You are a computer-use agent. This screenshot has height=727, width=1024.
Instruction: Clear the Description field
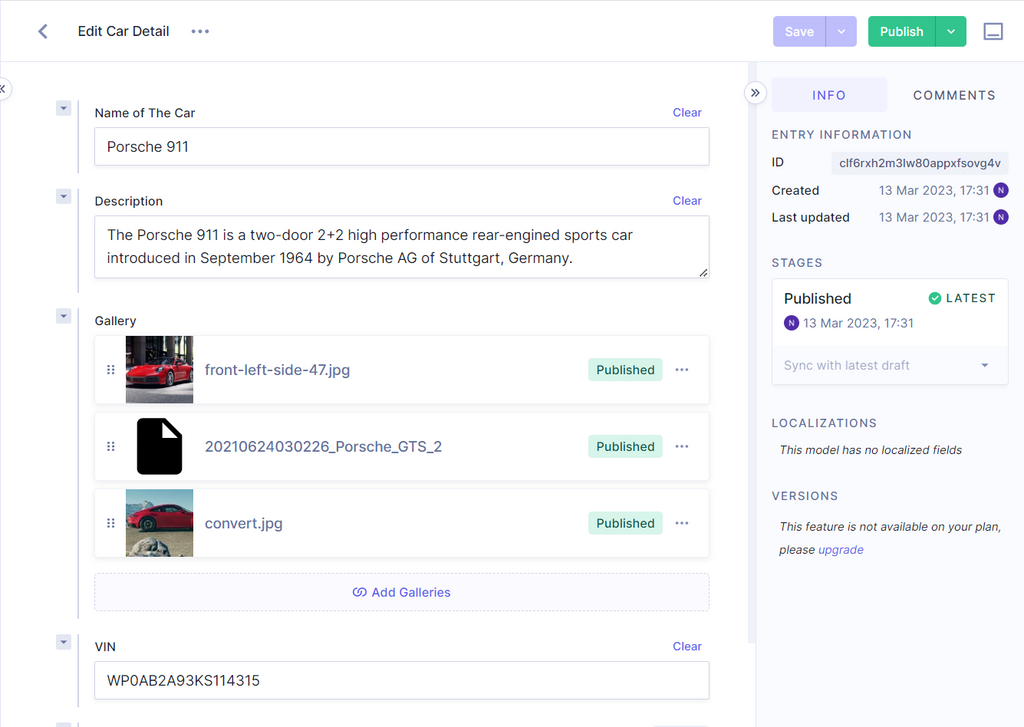687,201
